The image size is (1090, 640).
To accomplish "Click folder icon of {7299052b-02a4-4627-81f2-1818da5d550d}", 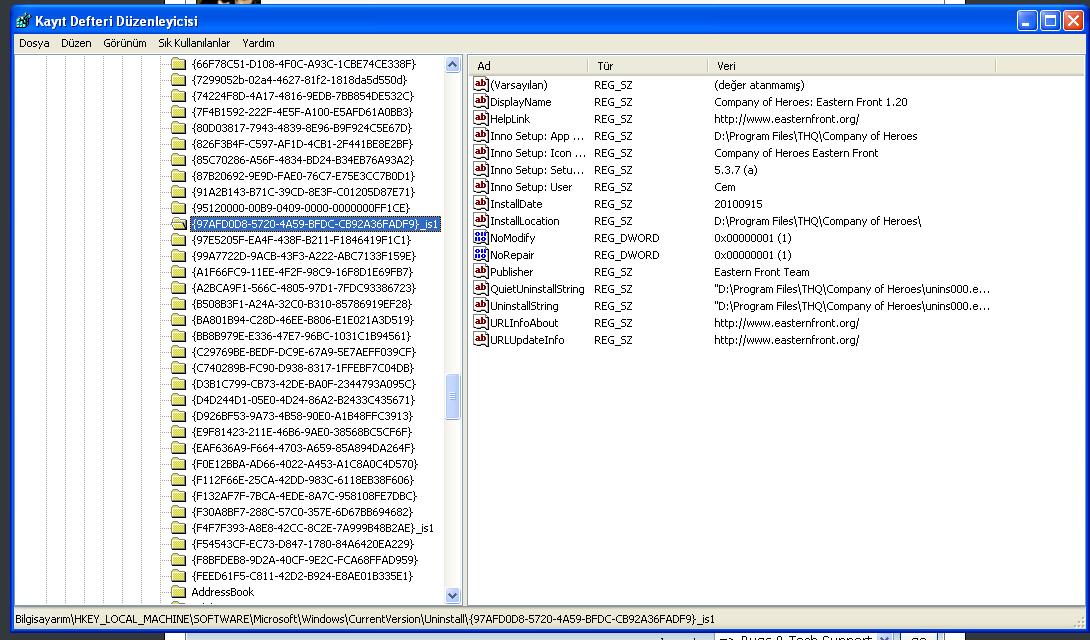I will [179, 80].
